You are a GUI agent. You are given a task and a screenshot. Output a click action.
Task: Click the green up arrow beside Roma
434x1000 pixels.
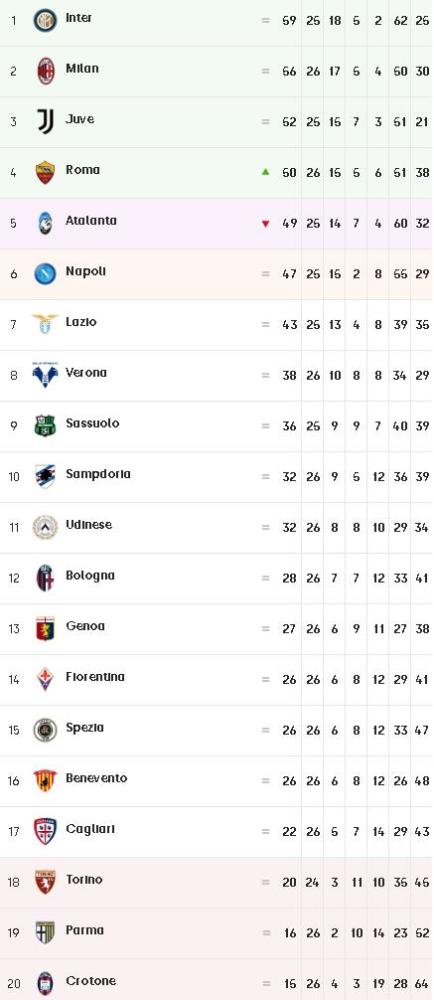tap(266, 172)
